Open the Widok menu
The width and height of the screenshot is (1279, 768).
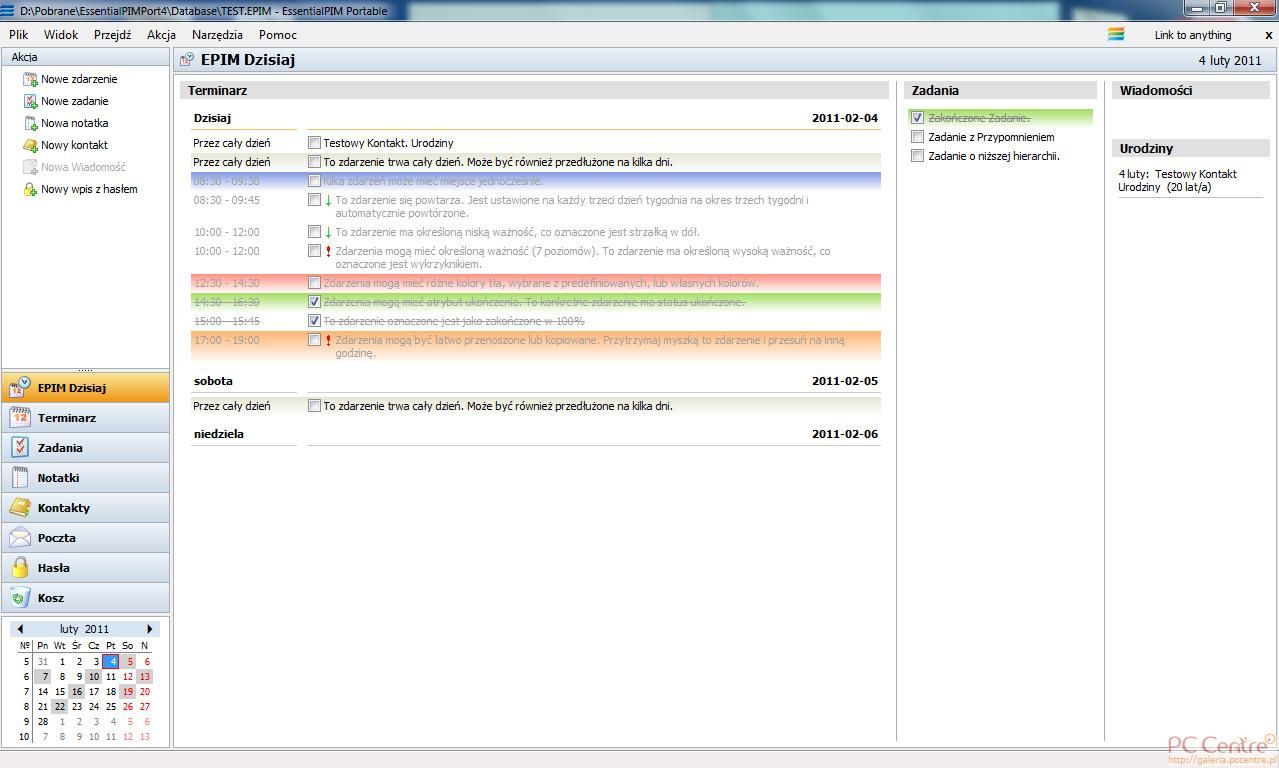61,34
